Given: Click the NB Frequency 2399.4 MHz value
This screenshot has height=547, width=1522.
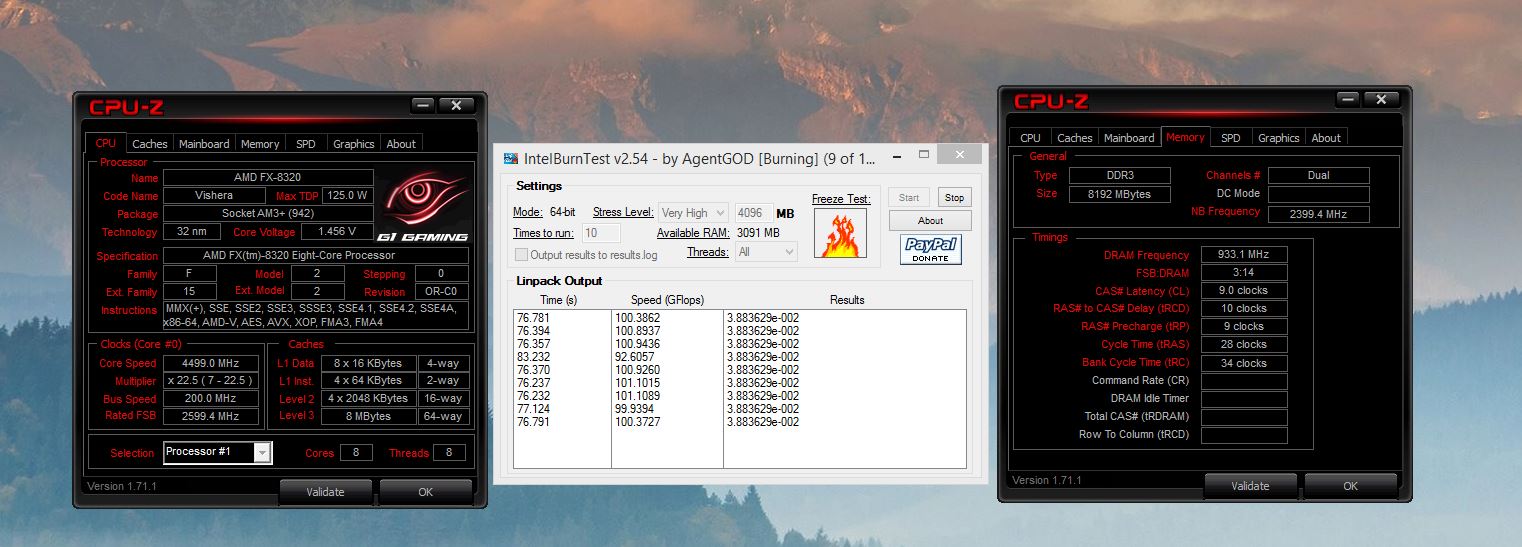Looking at the screenshot, I should tap(1319, 214).
